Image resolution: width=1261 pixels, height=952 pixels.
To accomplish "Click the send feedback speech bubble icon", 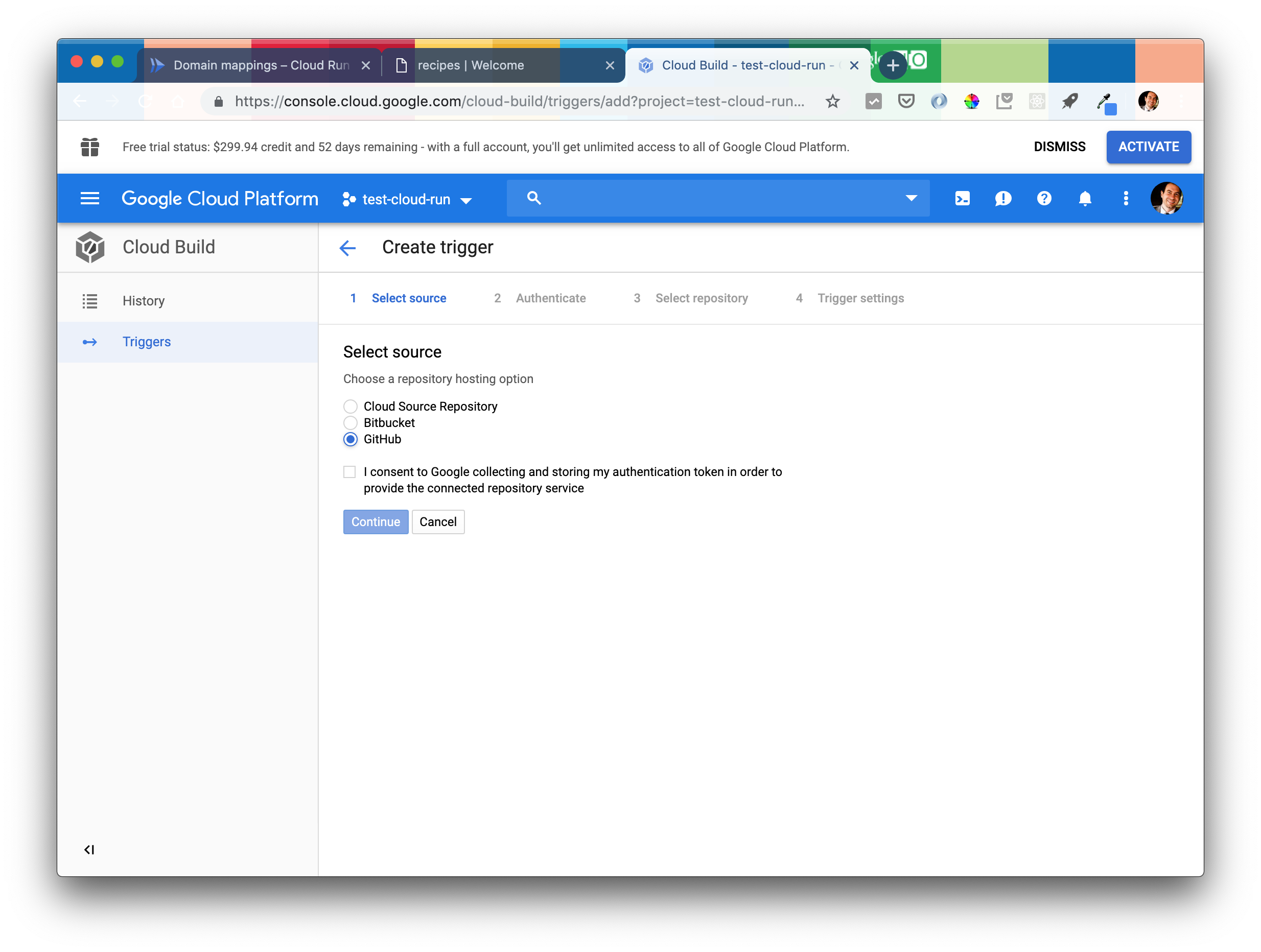I will (x=1003, y=198).
